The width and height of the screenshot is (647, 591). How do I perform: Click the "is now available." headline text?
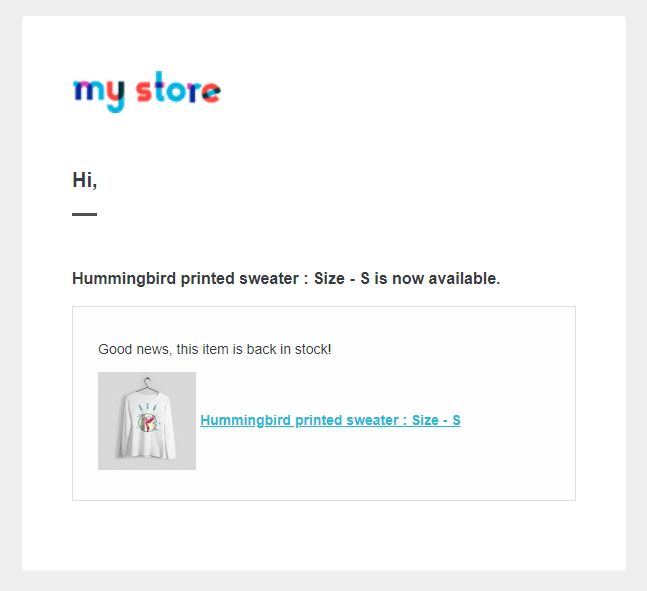(x=437, y=278)
